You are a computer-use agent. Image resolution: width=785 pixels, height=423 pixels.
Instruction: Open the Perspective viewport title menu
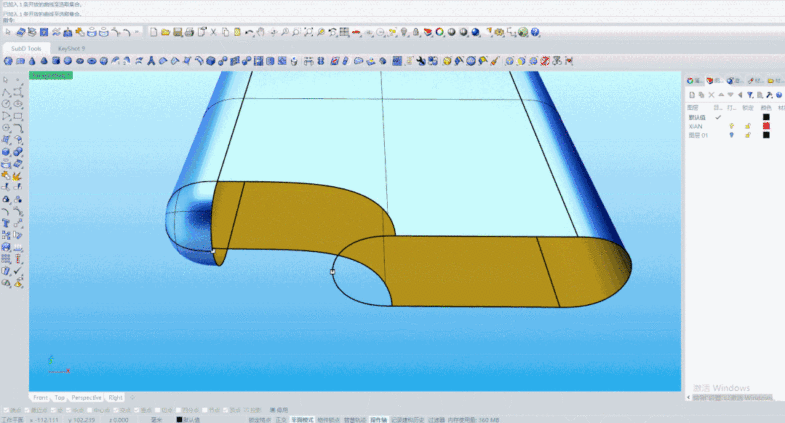48,75
